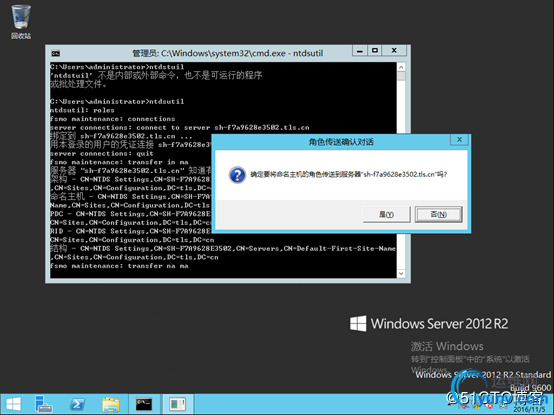The width and height of the screenshot is (554, 415).
Task: Minimize the cmd.exe ntdsutil window
Action: coord(360,51)
